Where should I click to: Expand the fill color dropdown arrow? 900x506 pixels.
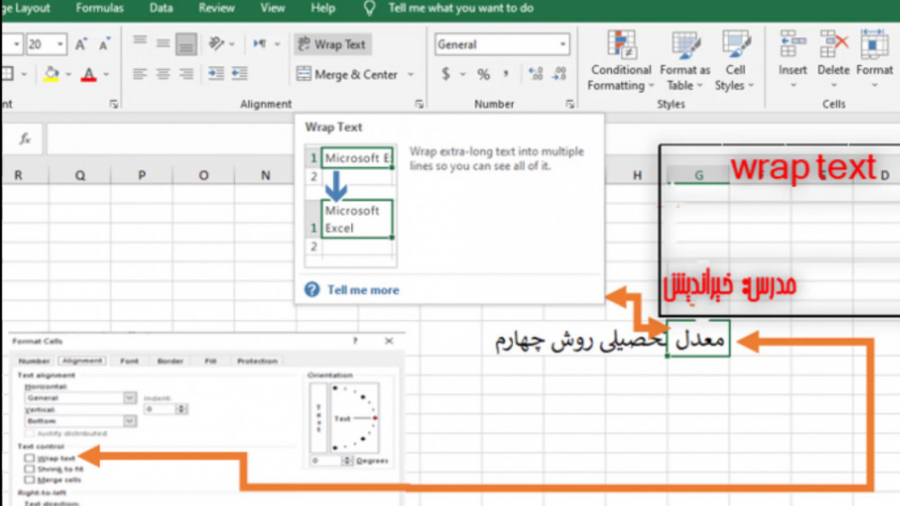tap(68, 74)
